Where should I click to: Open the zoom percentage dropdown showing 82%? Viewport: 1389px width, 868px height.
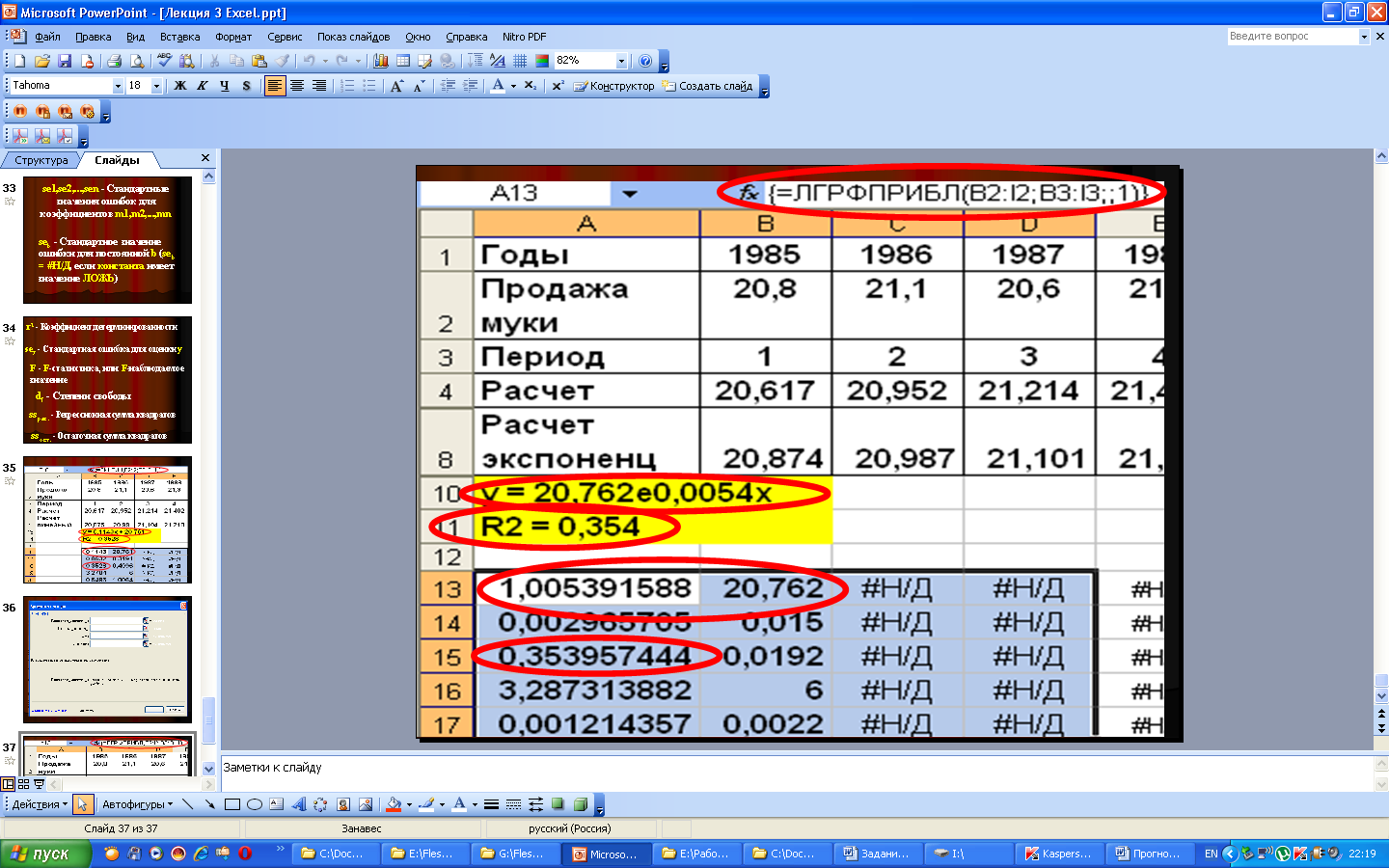621,61
